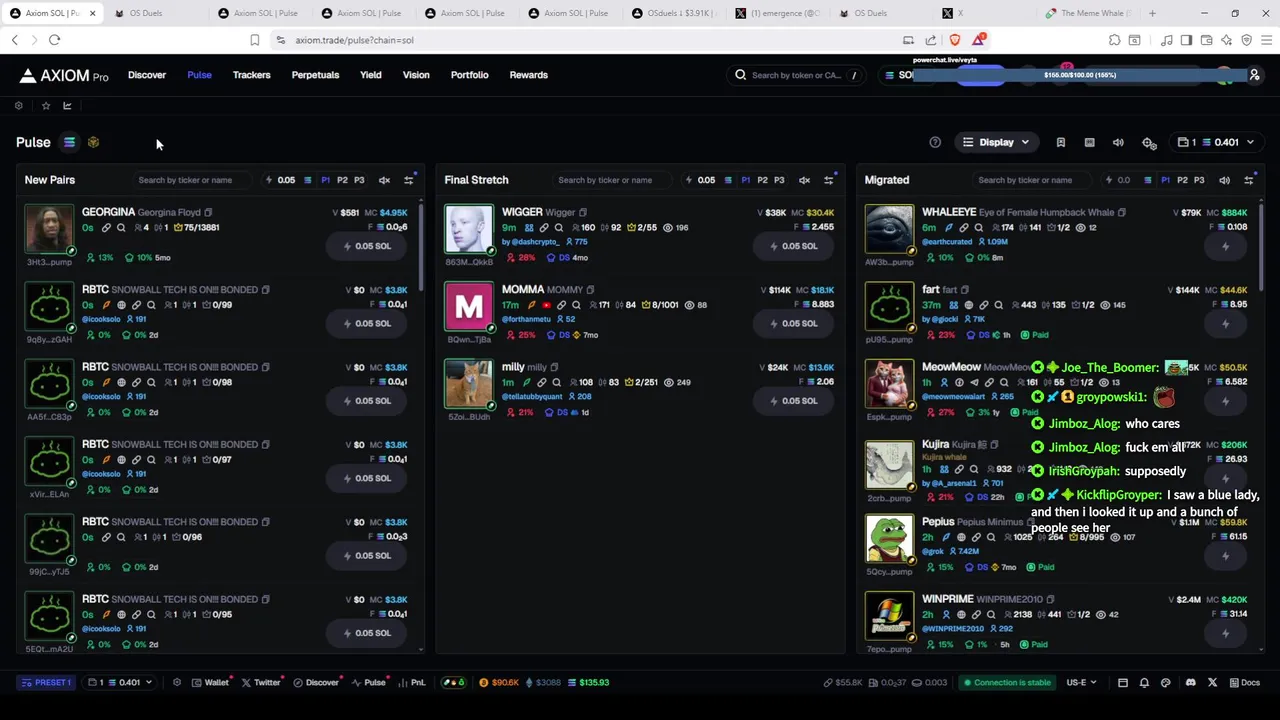Select preset P2 in Migrated
This screenshot has width=1280, height=720.
(1182, 180)
